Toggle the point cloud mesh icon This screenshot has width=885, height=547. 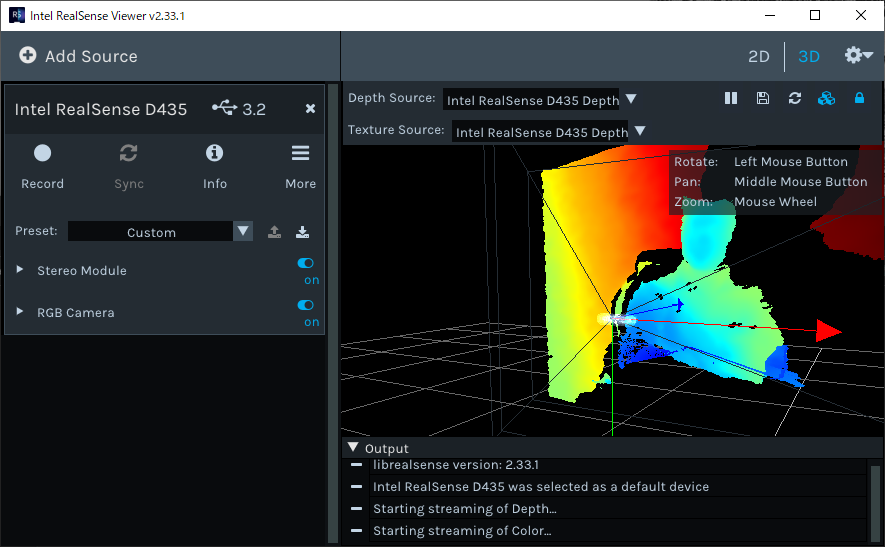point(826,98)
